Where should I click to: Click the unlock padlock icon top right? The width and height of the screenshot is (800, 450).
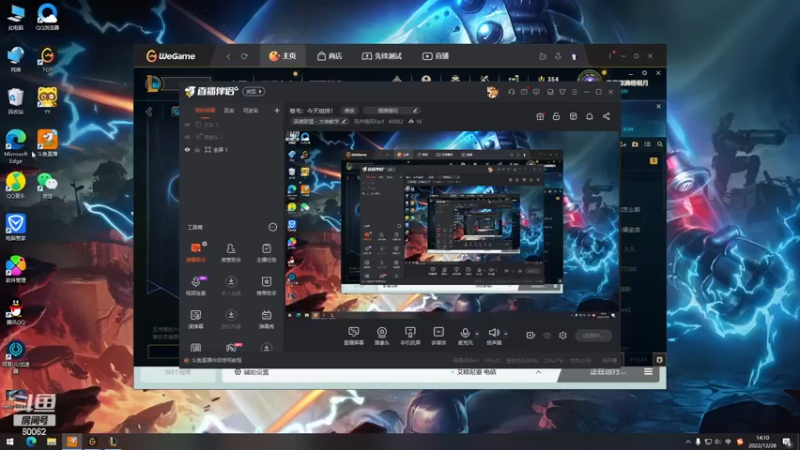(x=556, y=116)
